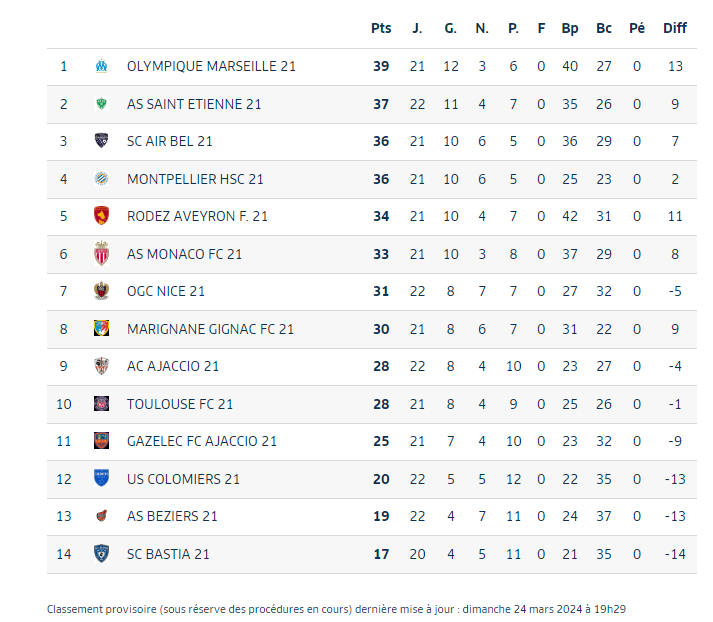
Task: Click the Bc goals-against column header
Action: [604, 28]
